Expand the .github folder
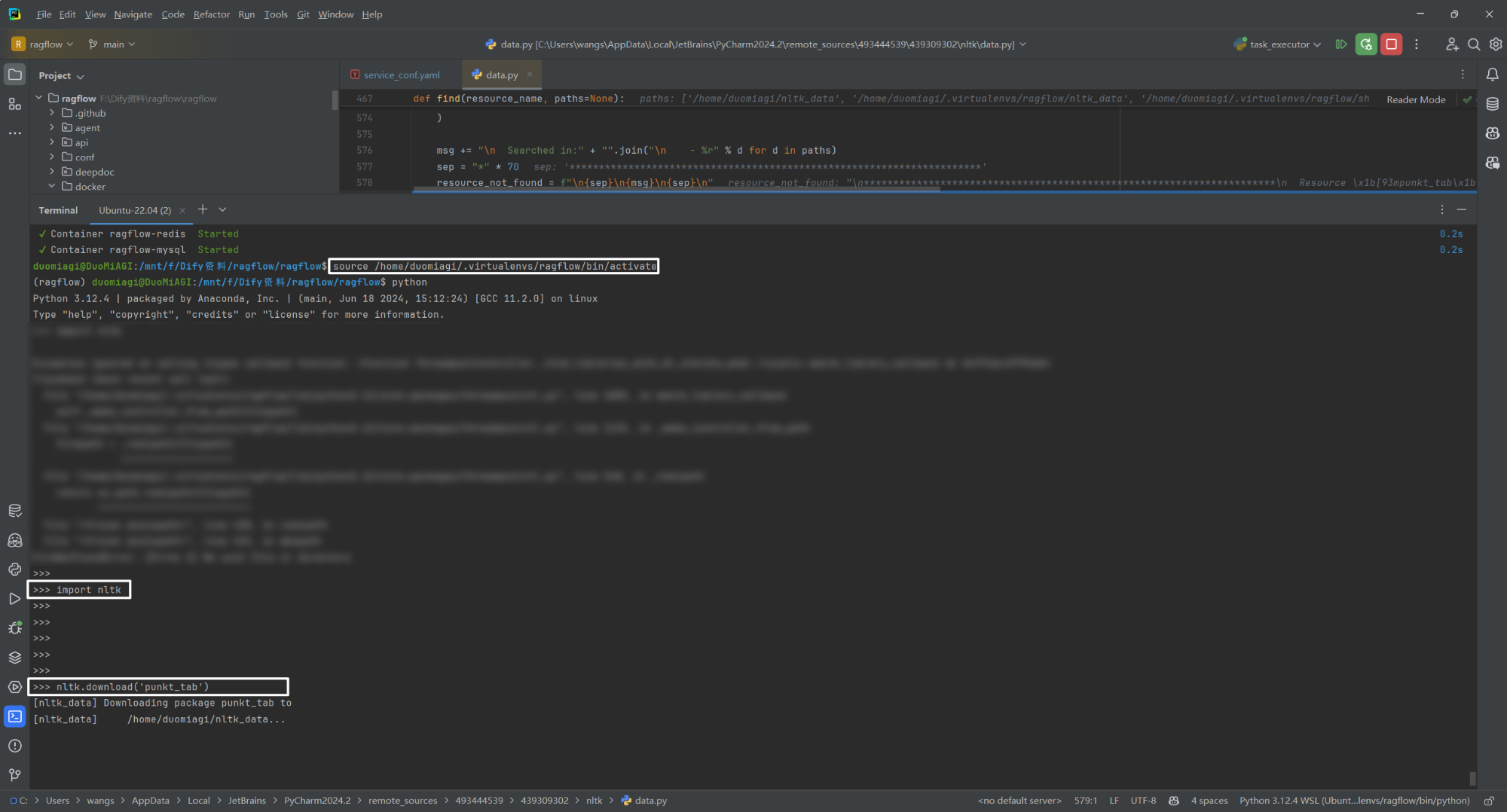The height and width of the screenshot is (812, 1507). (52, 113)
